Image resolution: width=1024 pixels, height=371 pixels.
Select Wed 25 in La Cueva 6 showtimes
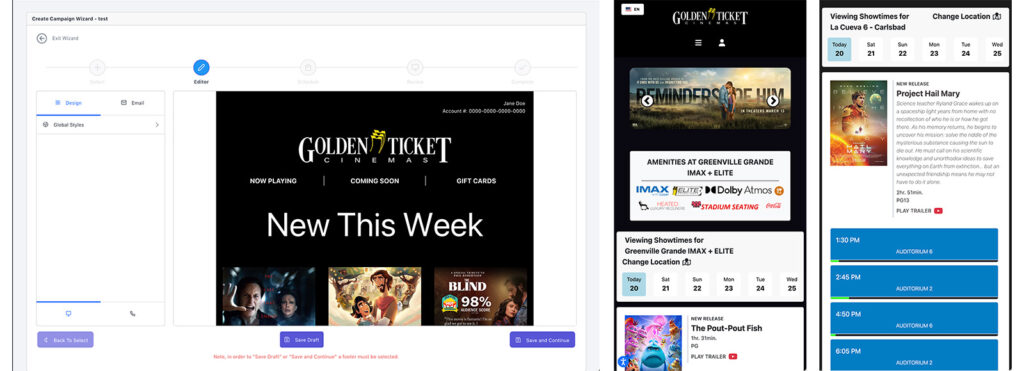(x=997, y=50)
